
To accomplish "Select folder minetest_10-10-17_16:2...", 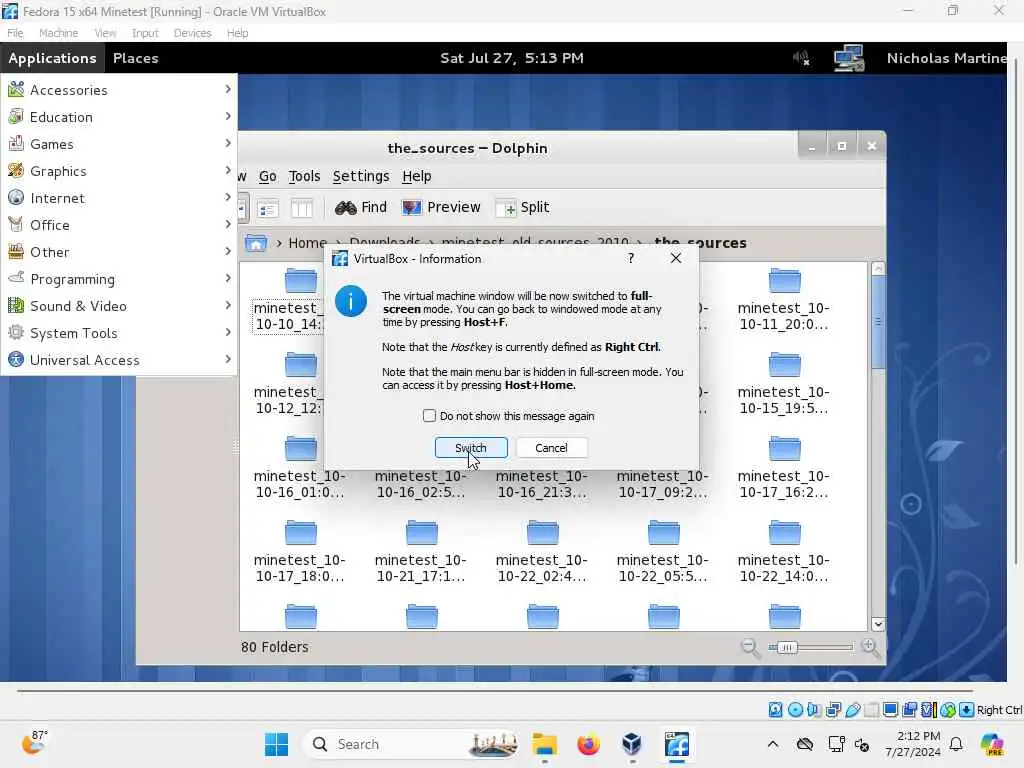I will click(784, 468).
